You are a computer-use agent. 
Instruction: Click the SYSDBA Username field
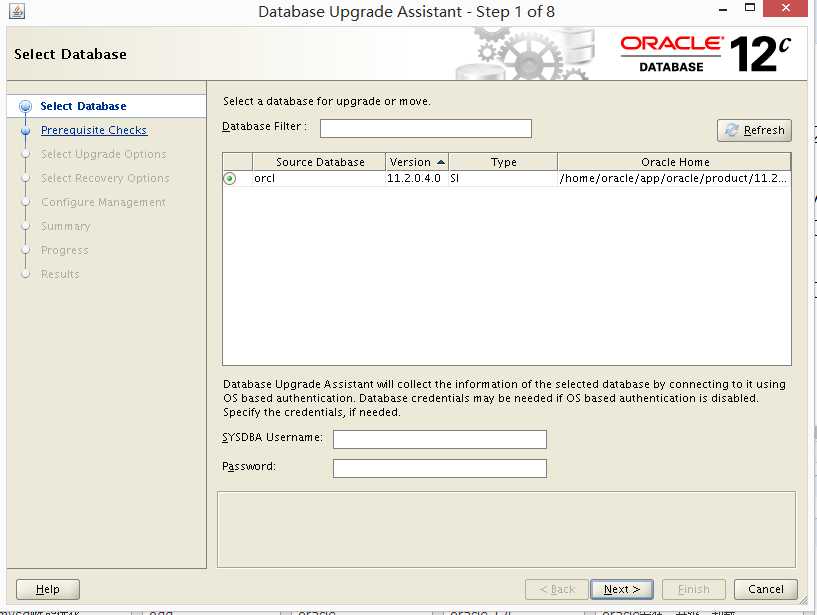pyautogui.click(x=440, y=439)
